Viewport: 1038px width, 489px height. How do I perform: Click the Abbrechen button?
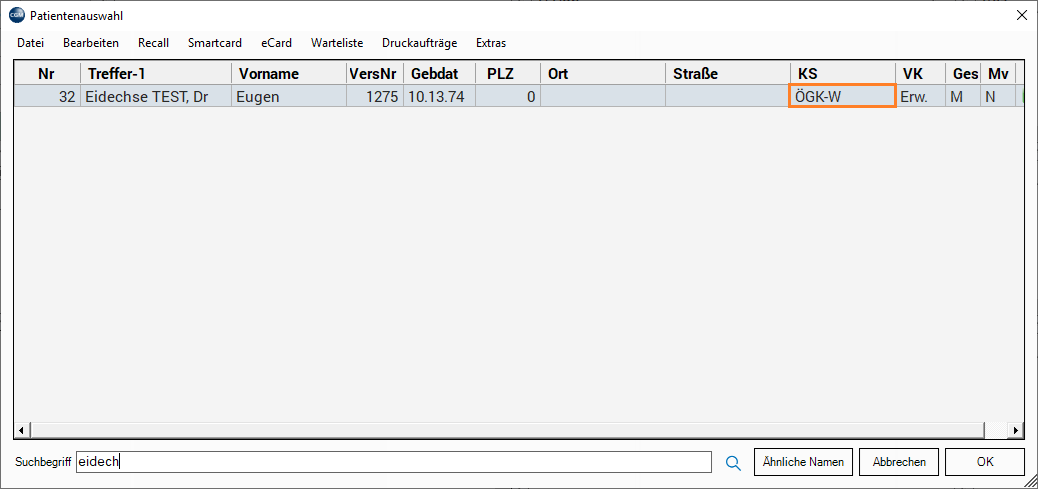click(899, 462)
